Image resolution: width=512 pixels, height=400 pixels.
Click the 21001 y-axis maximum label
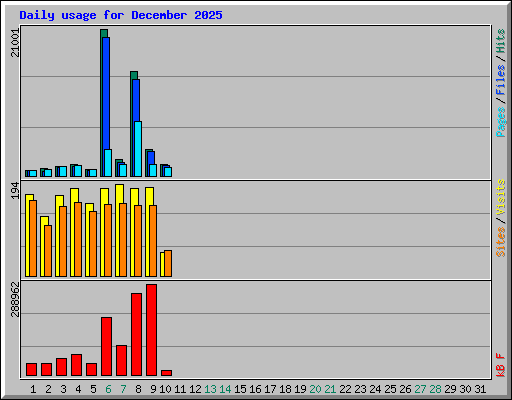tap(15, 43)
